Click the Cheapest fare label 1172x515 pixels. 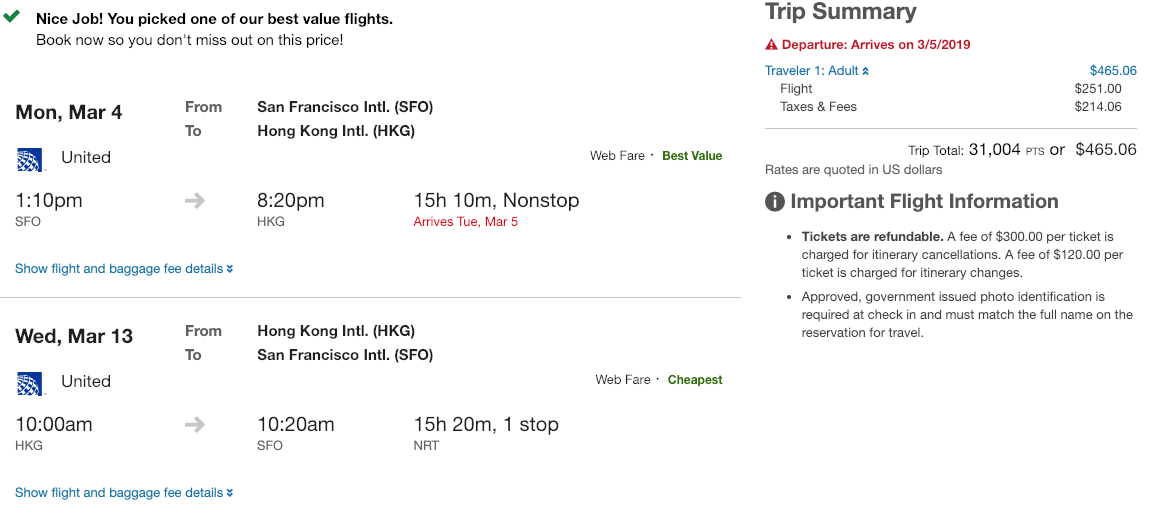pyautogui.click(x=695, y=380)
